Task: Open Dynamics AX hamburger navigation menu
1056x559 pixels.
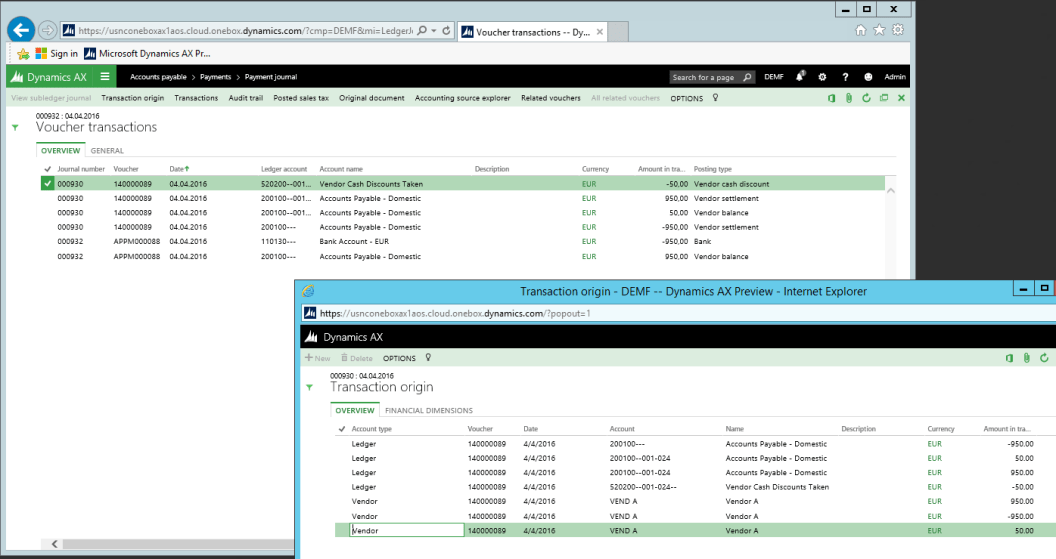Action: (105, 77)
